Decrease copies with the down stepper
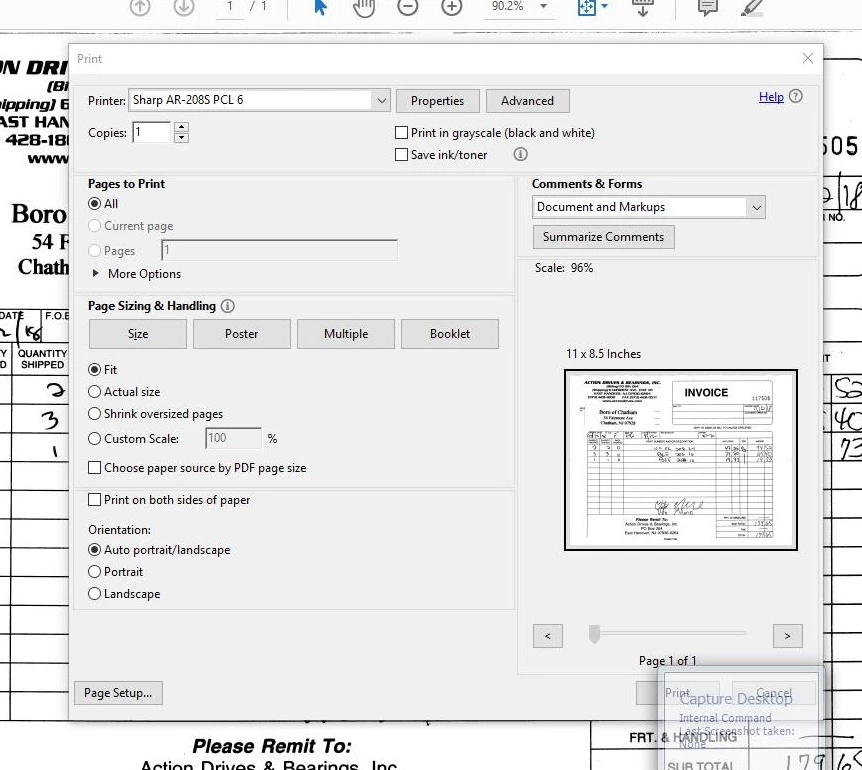 coord(181,137)
